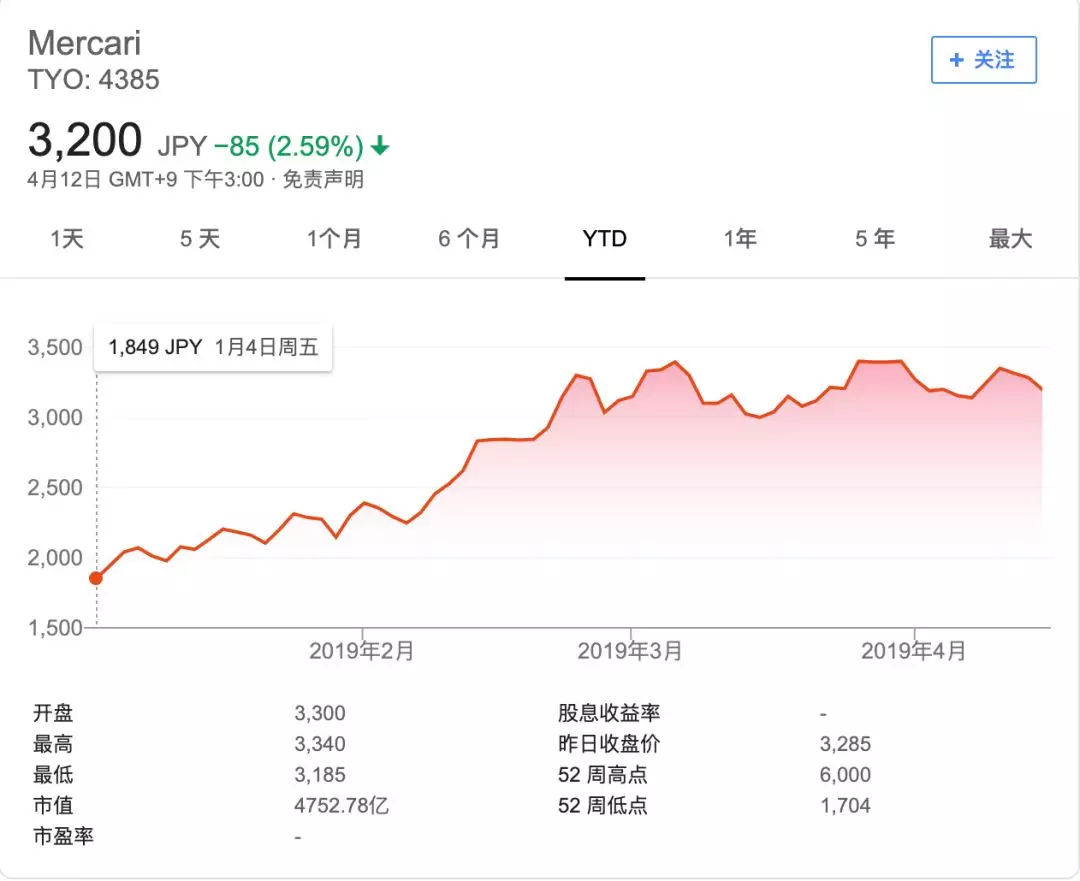The image size is (1080, 881).
Task: Click the 市值 value 4752.78亿
Action: (341, 805)
